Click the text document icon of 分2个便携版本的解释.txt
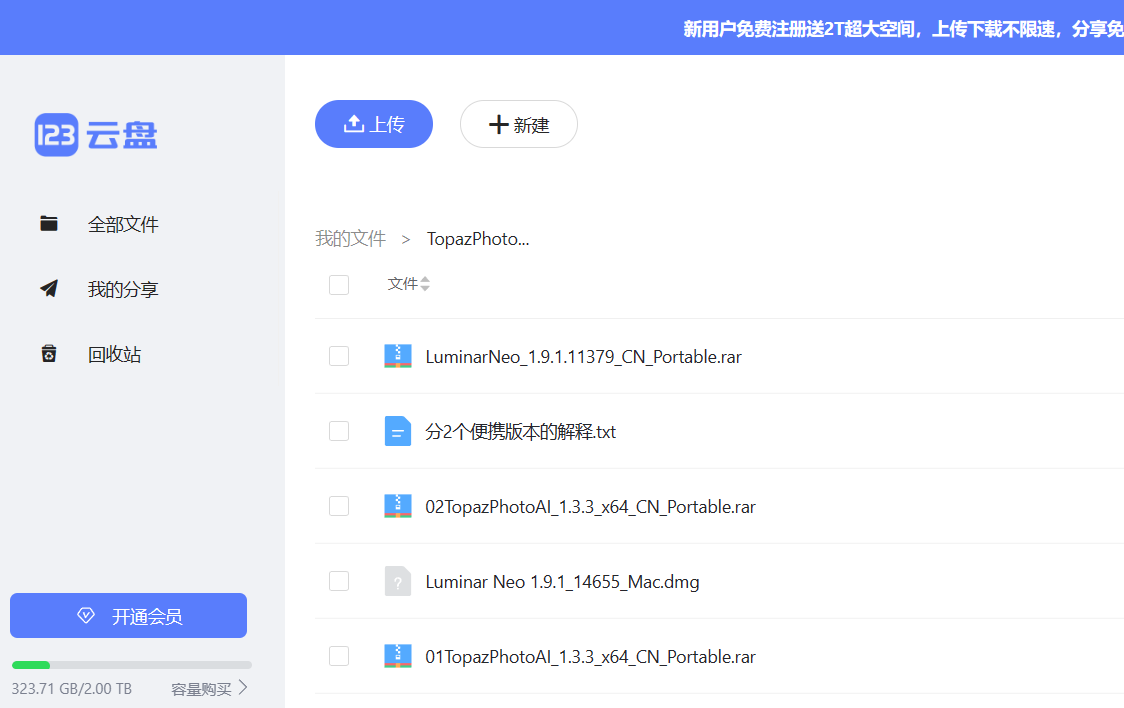Image resolution: width=1124 pixels, height=708 pixels. pyautogui.click(x=398, y=431)
